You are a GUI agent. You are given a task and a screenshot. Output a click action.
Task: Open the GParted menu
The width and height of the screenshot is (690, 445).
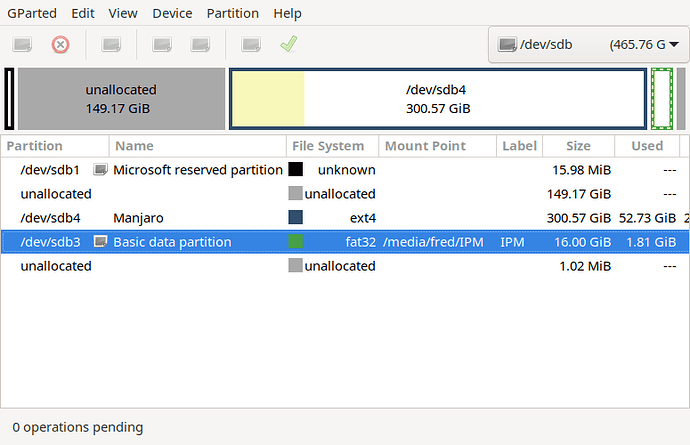(x=32, y=13)
